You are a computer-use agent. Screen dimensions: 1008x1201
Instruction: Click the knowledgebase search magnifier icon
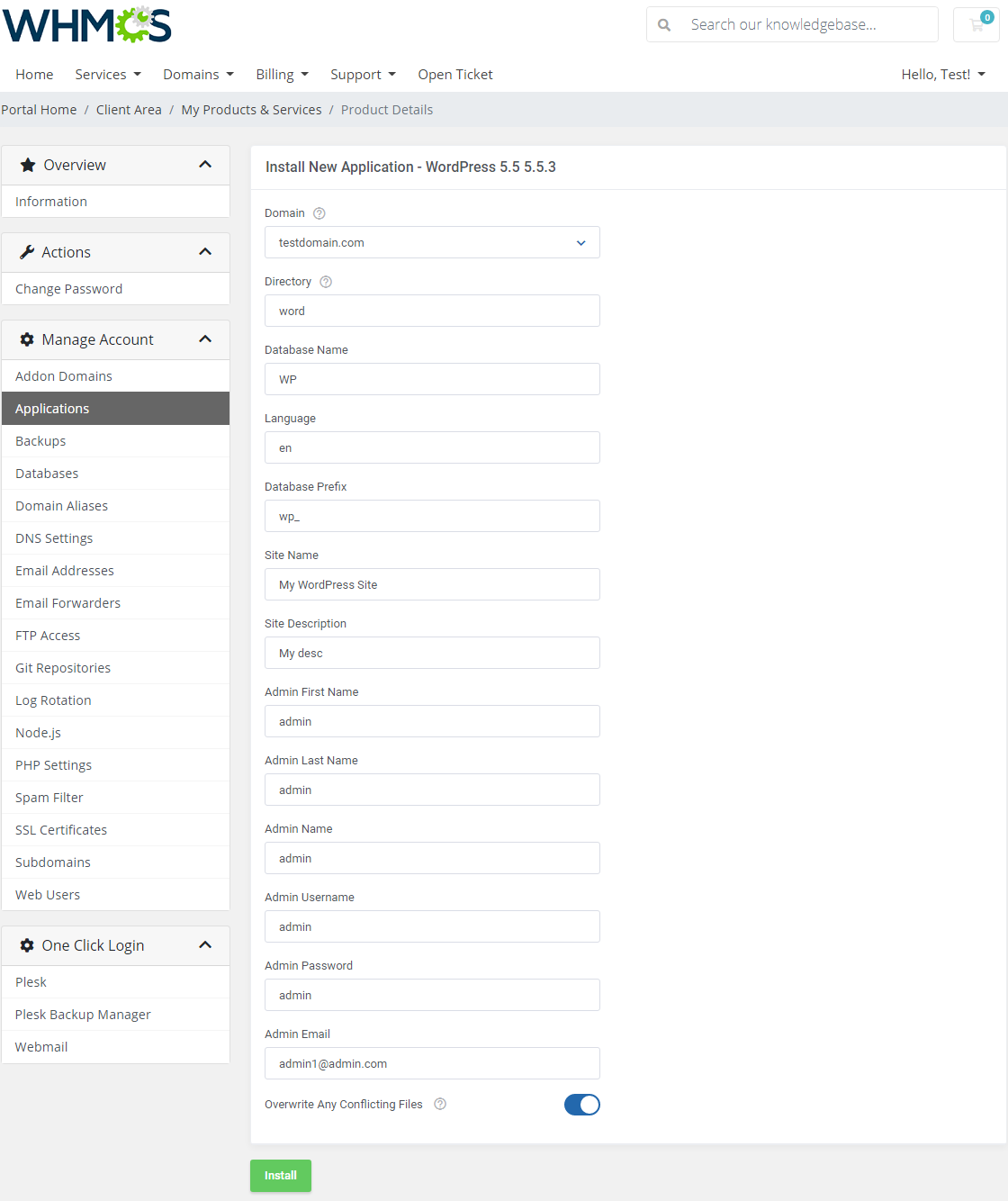(664, 25)
